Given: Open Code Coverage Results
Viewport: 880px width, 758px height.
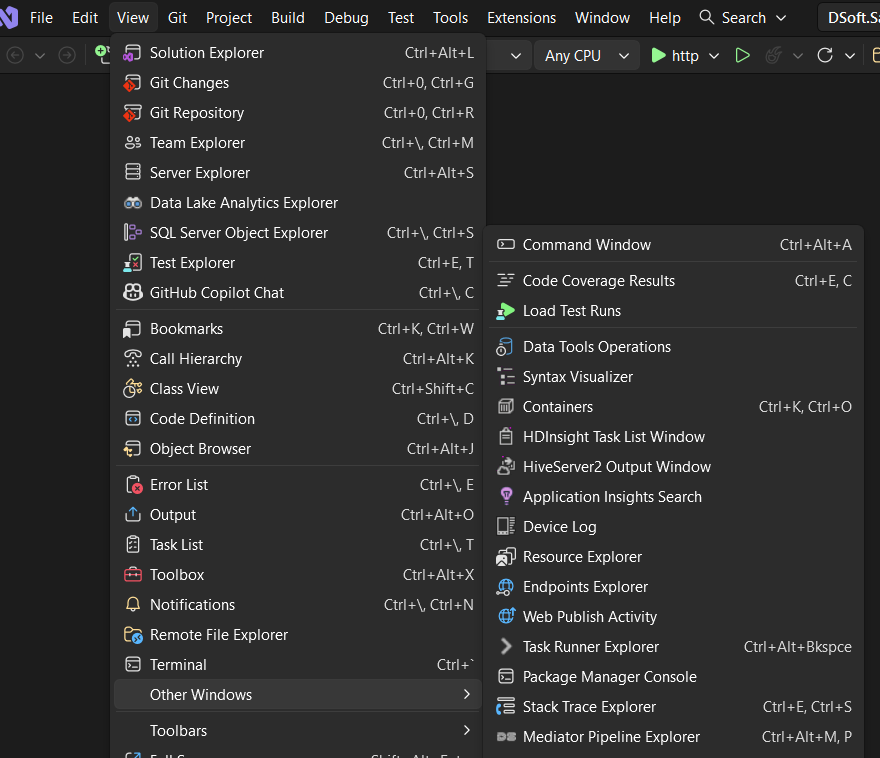Looking at the screenshot, I should [673, 281].
